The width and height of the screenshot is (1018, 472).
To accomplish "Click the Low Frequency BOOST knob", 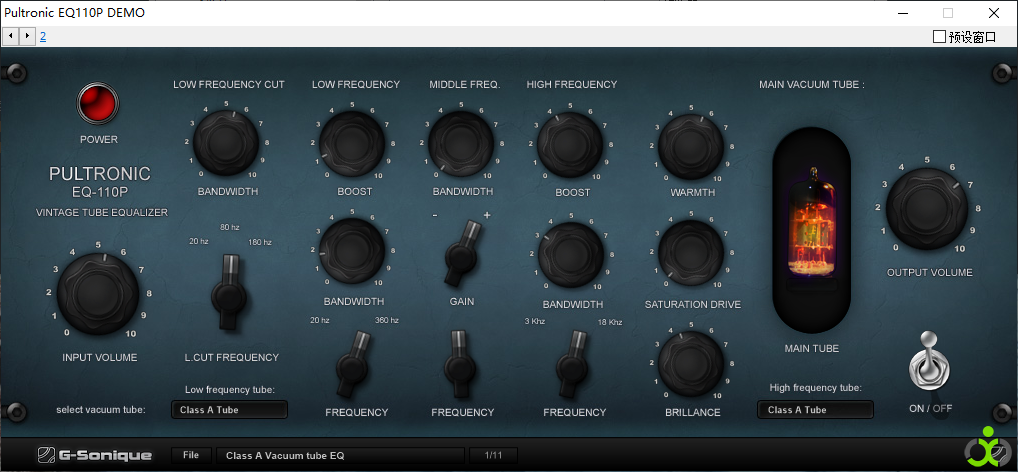I will coord(353,143).
